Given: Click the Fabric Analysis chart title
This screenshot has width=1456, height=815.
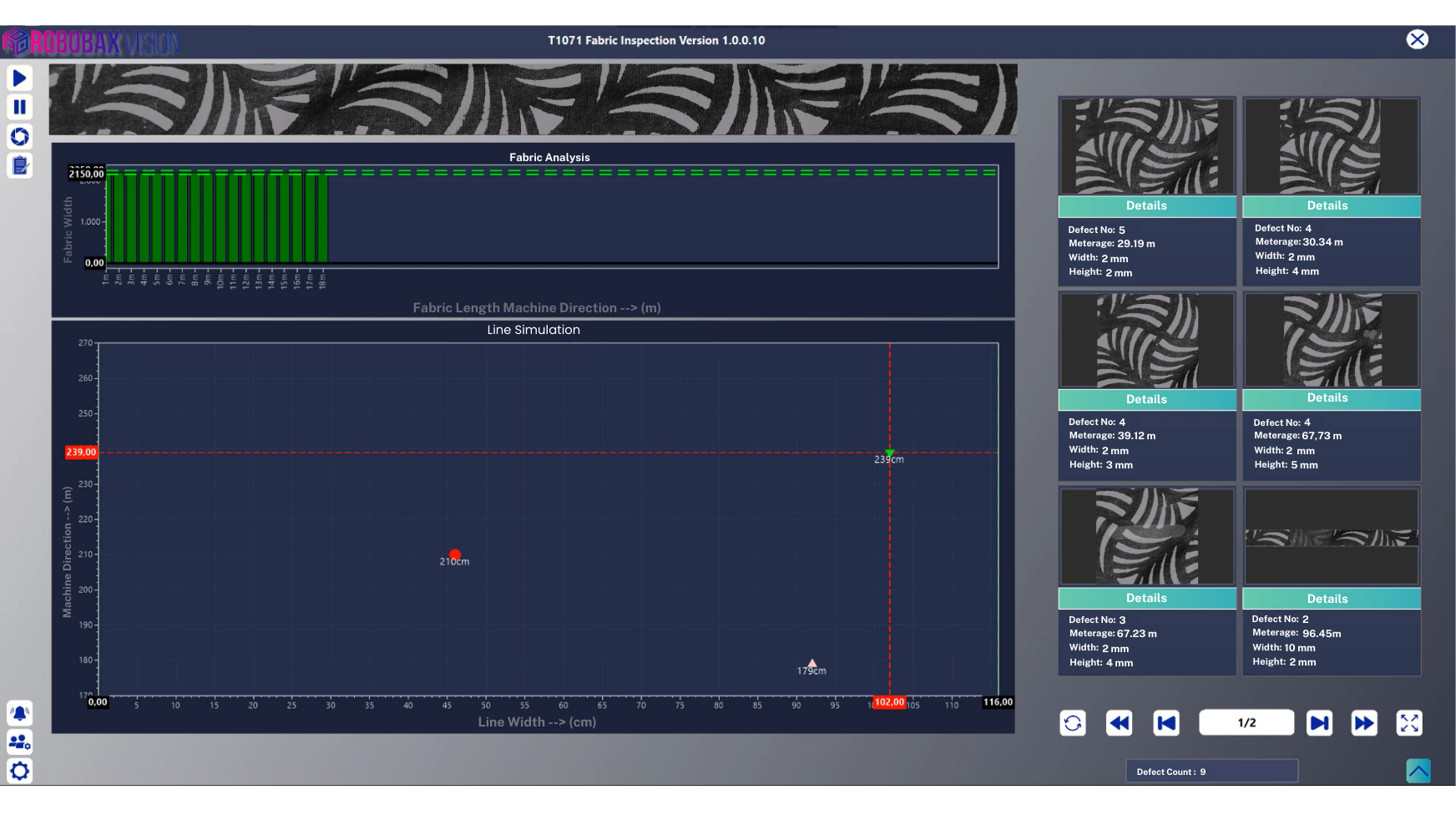Looking at the screenshot, I should tap(549, 157).
